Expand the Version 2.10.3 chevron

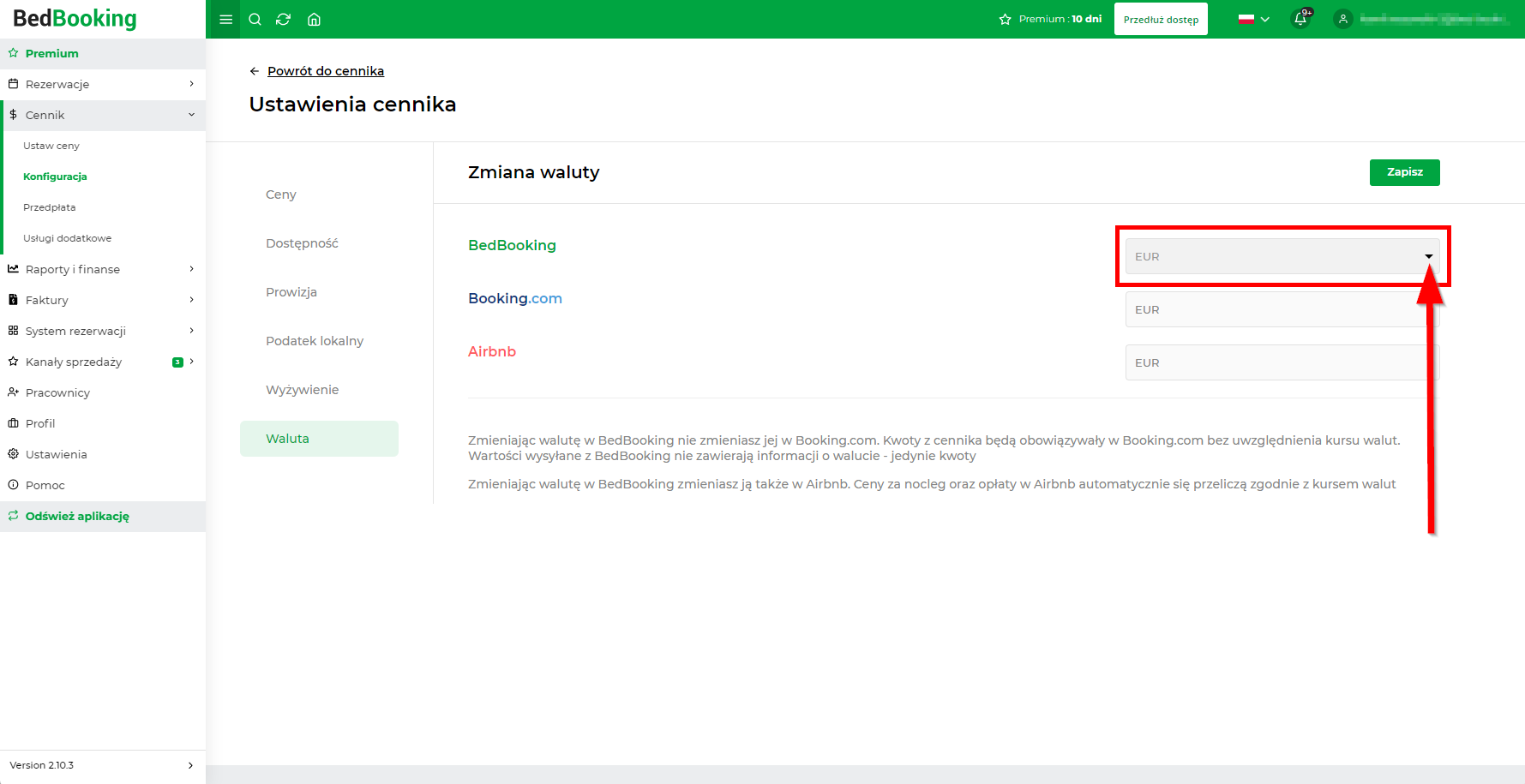[x=190, y=765]
